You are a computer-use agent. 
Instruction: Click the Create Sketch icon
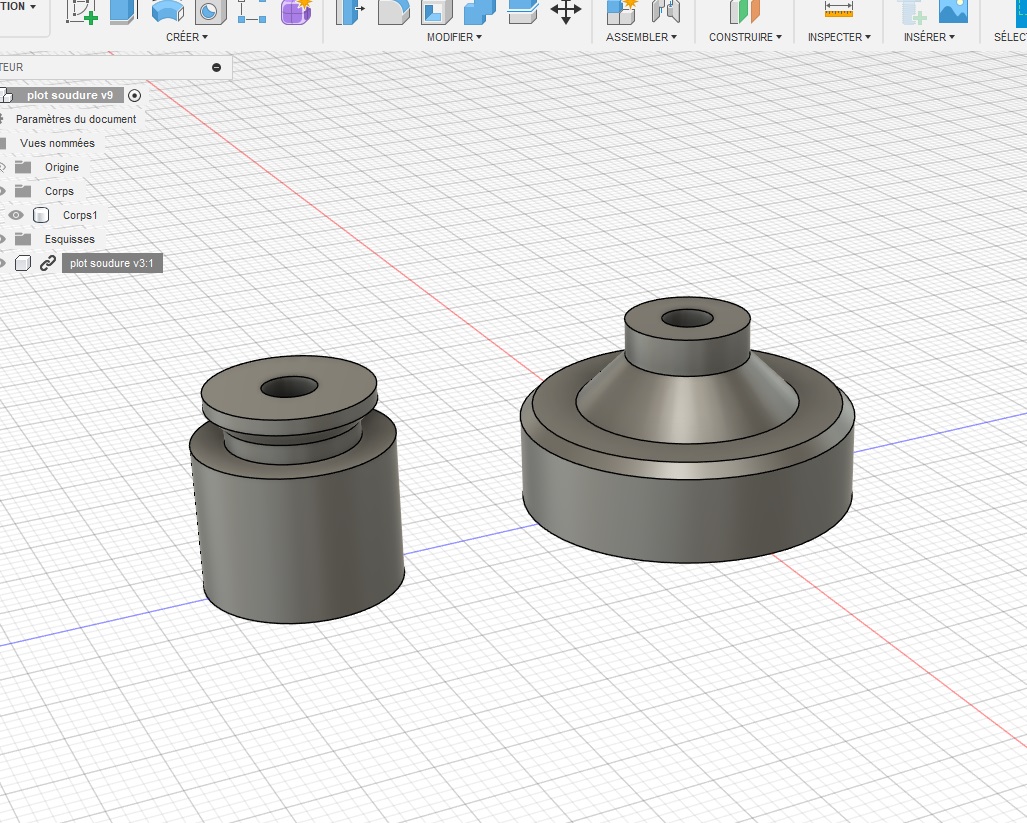(81, 10)
